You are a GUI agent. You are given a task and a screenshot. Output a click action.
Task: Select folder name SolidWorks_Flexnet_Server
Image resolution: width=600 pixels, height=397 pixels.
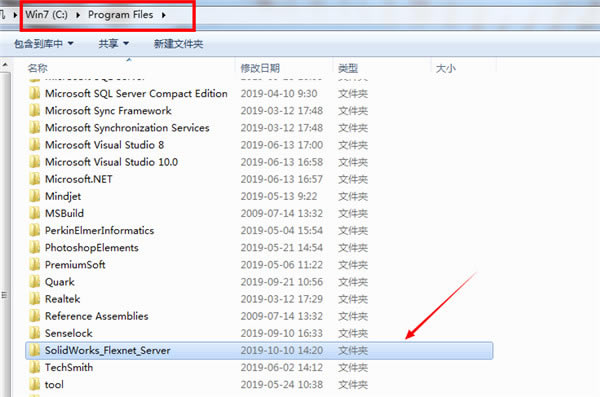108,350
